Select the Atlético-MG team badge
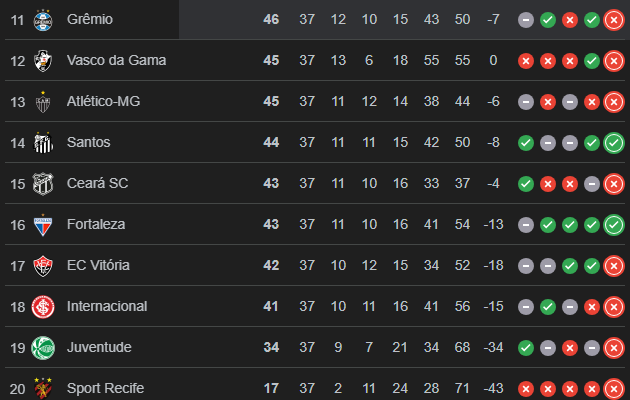Screen dimensions: 630x400 point(43,101)
